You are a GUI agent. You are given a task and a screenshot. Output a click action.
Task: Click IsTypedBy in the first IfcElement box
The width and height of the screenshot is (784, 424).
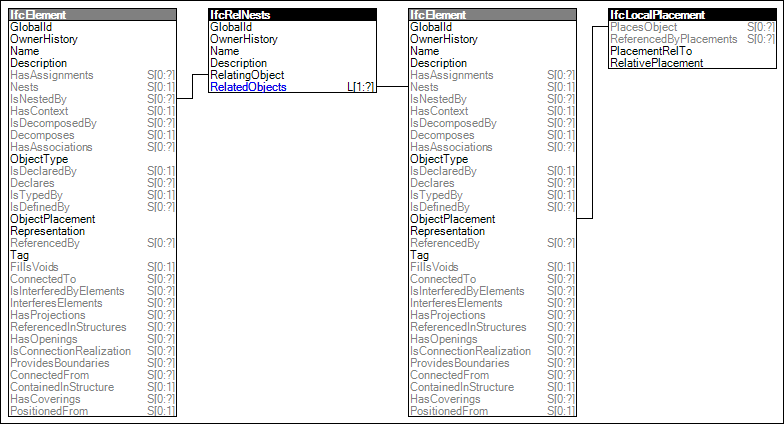point(36,195)
